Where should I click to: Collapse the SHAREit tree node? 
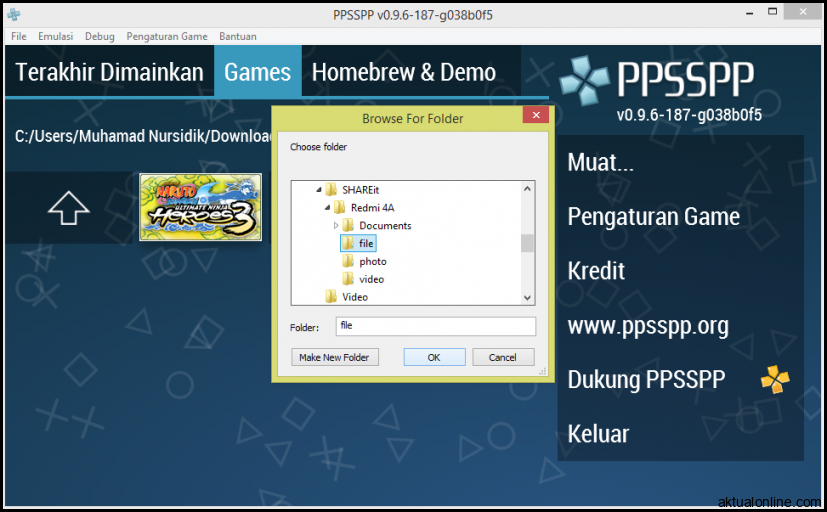(x=319, y=190)
